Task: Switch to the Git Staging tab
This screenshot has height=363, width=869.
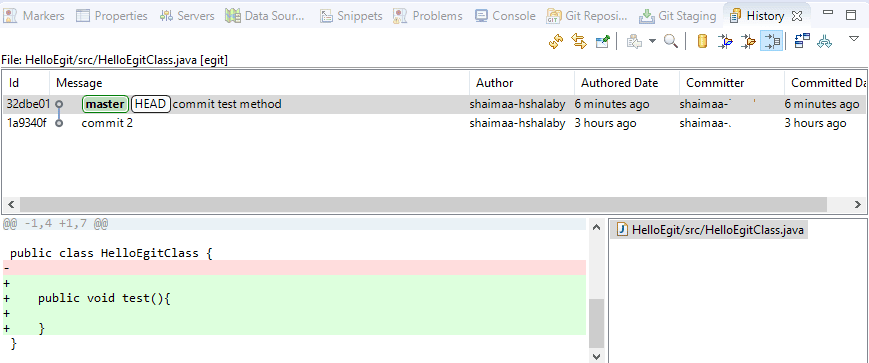Action: [677, 16]
